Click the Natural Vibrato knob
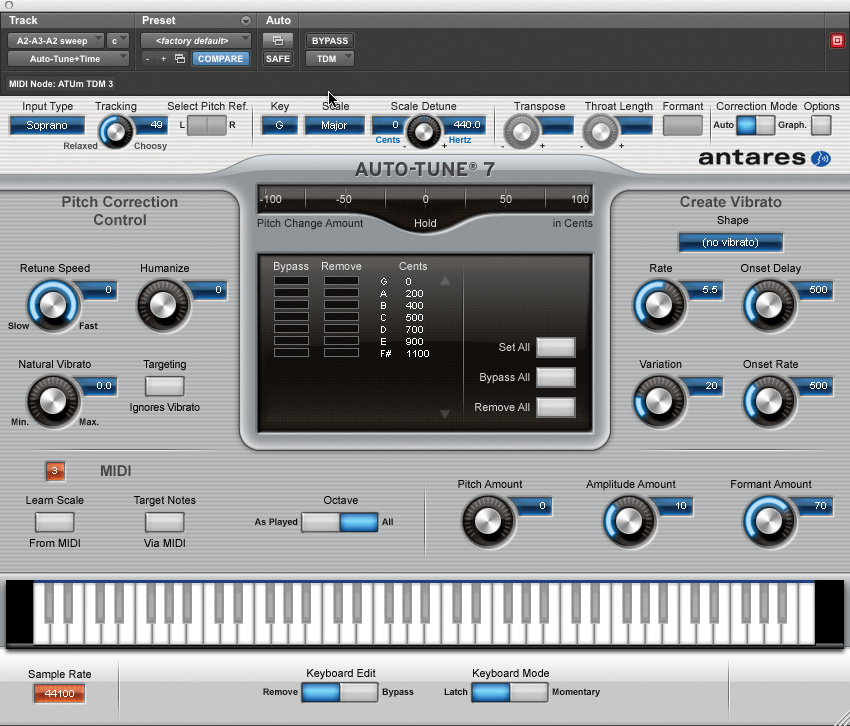Screen dimensions: 850x726 click(x=53, y=402)
